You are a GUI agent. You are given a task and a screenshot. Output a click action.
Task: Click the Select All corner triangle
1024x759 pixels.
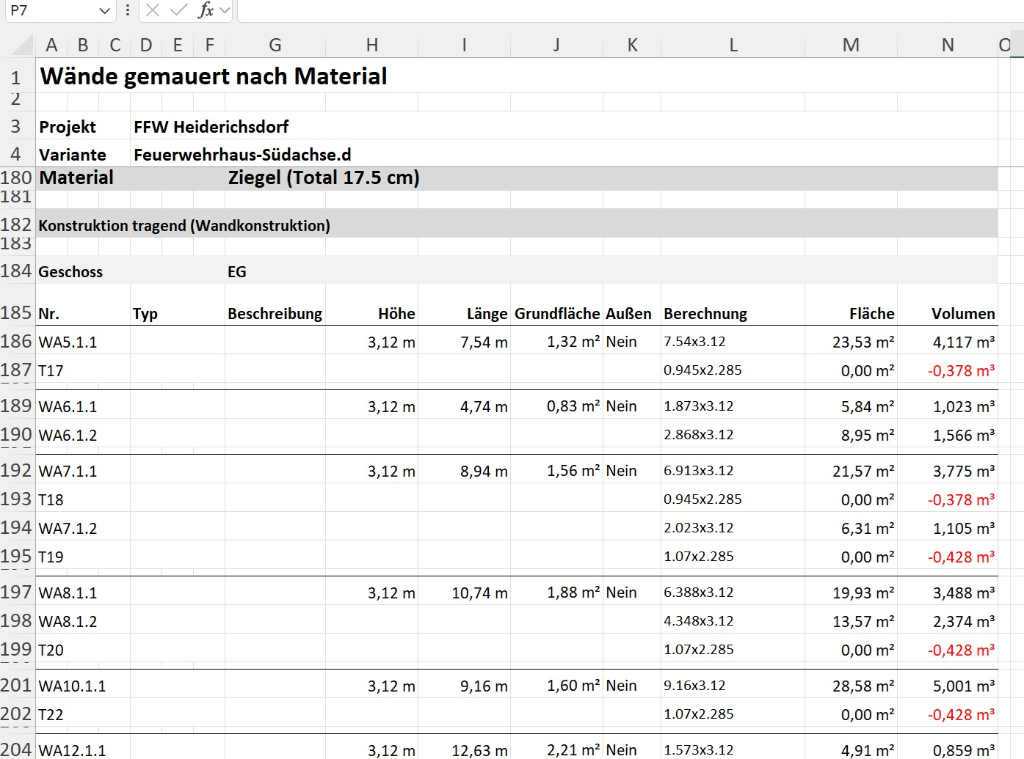coord(22,44)
